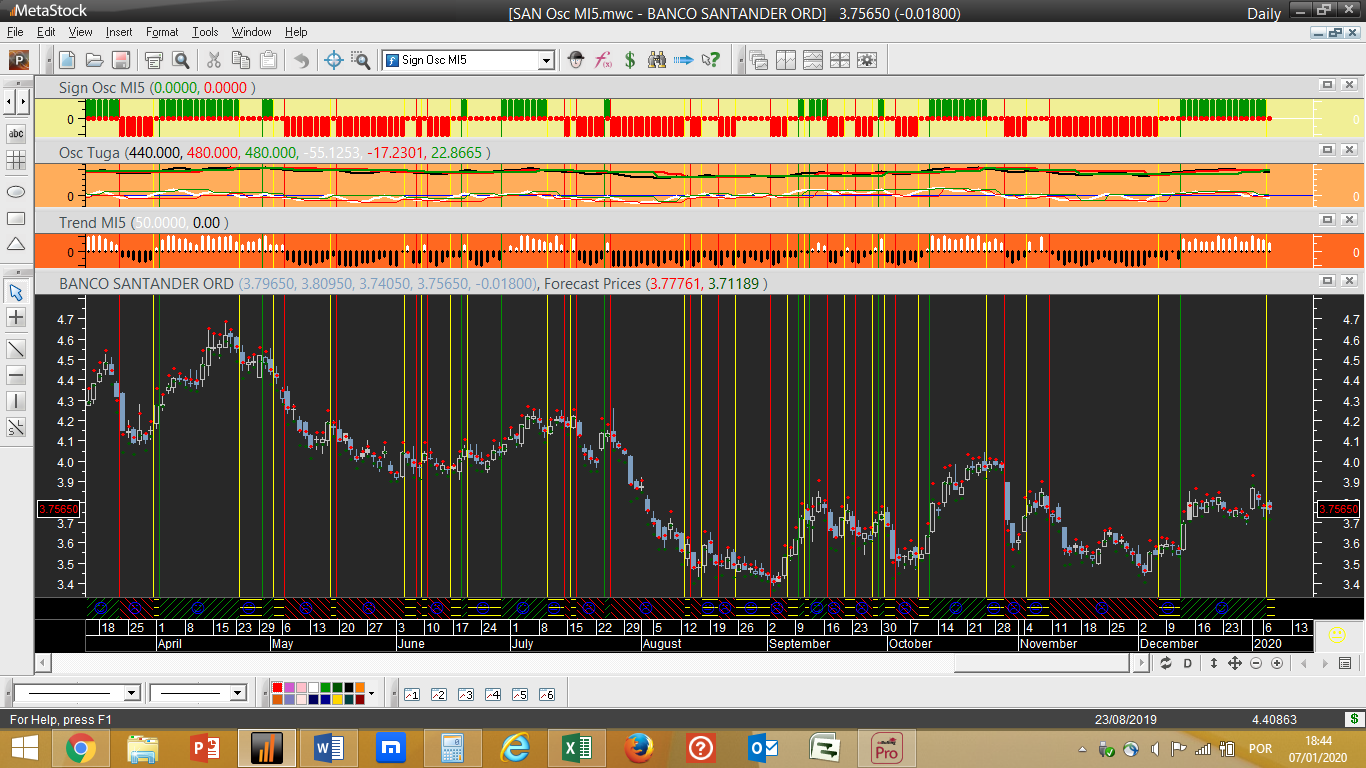Open the Format menu
Viewport: 1366px width, 768px height.
pyautogui.click(x=162, y=32)
